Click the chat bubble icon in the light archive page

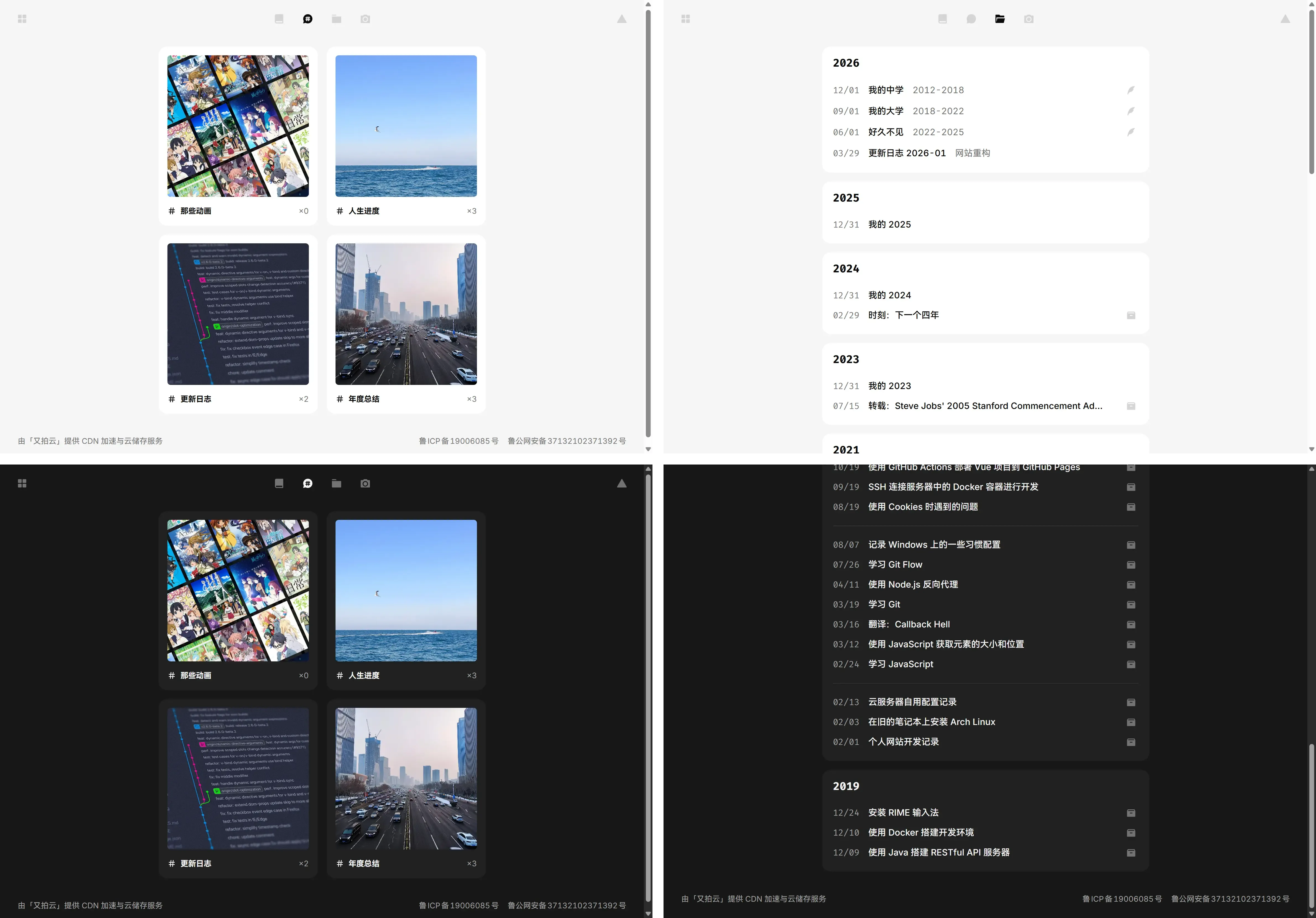tap(971, 19)
